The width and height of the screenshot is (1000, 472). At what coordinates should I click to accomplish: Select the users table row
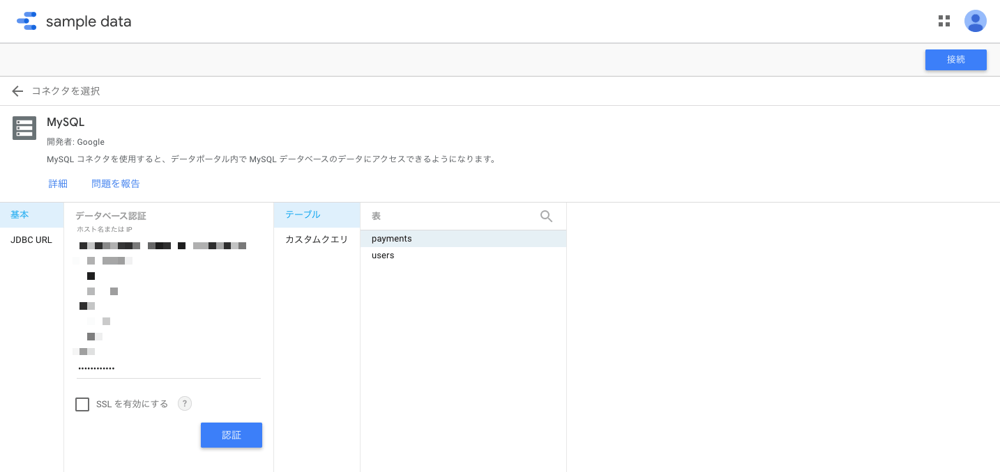[x=463, y=255]
